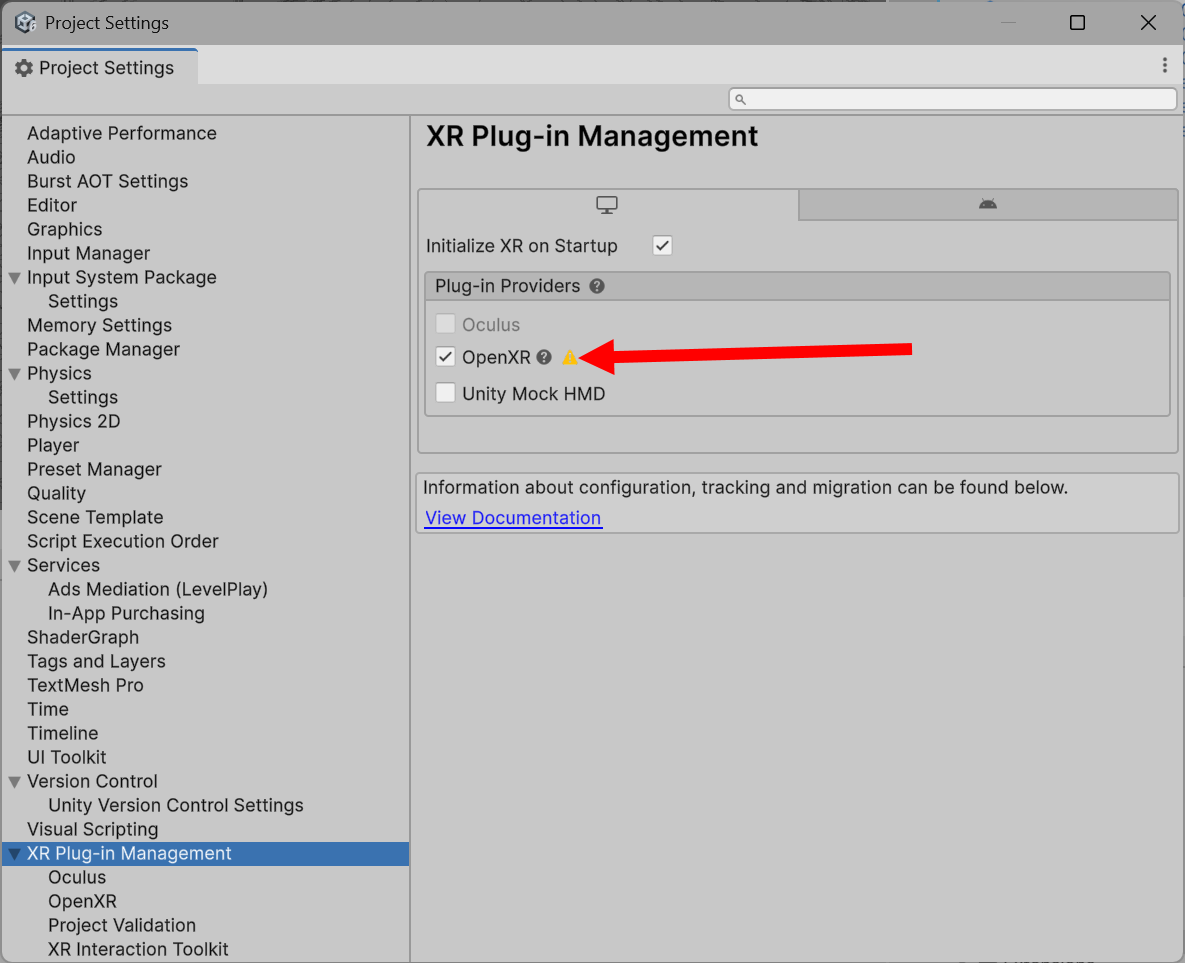Collapse the XR Plug-in Management section
The image size is (1185, 963).
14,854
